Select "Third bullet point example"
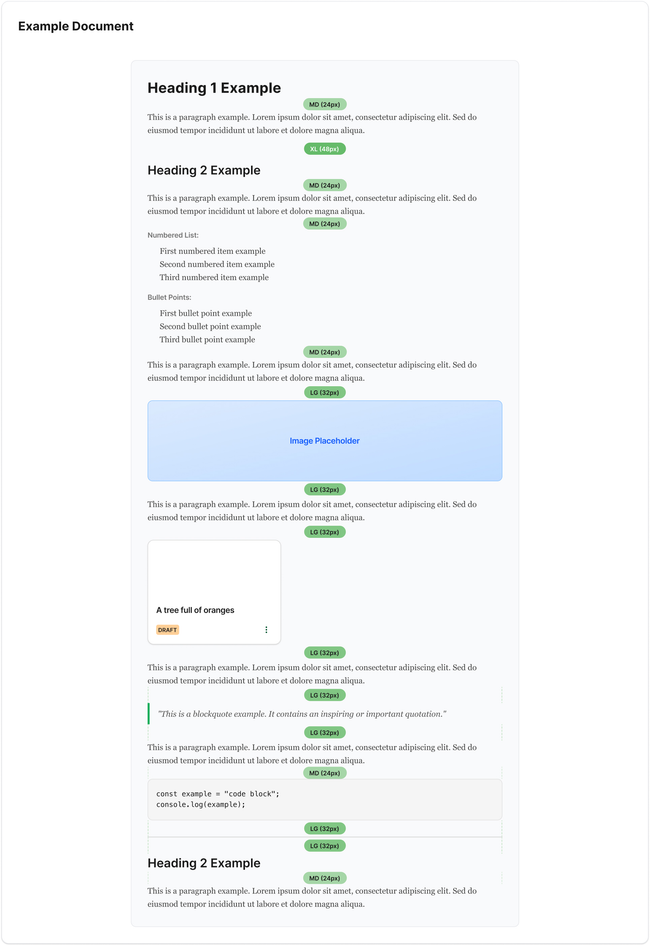Image resolution: width=650 pixels, height=946 pixels. pos(207,339)
